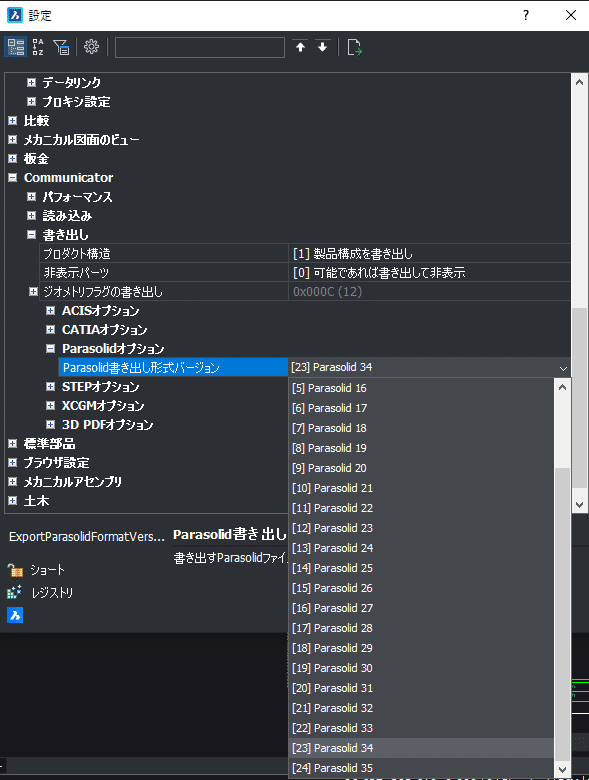Click the ExportParasolidFormatVers... variable name
Screen dimensions: 589x780
click(x=87, y=537)
